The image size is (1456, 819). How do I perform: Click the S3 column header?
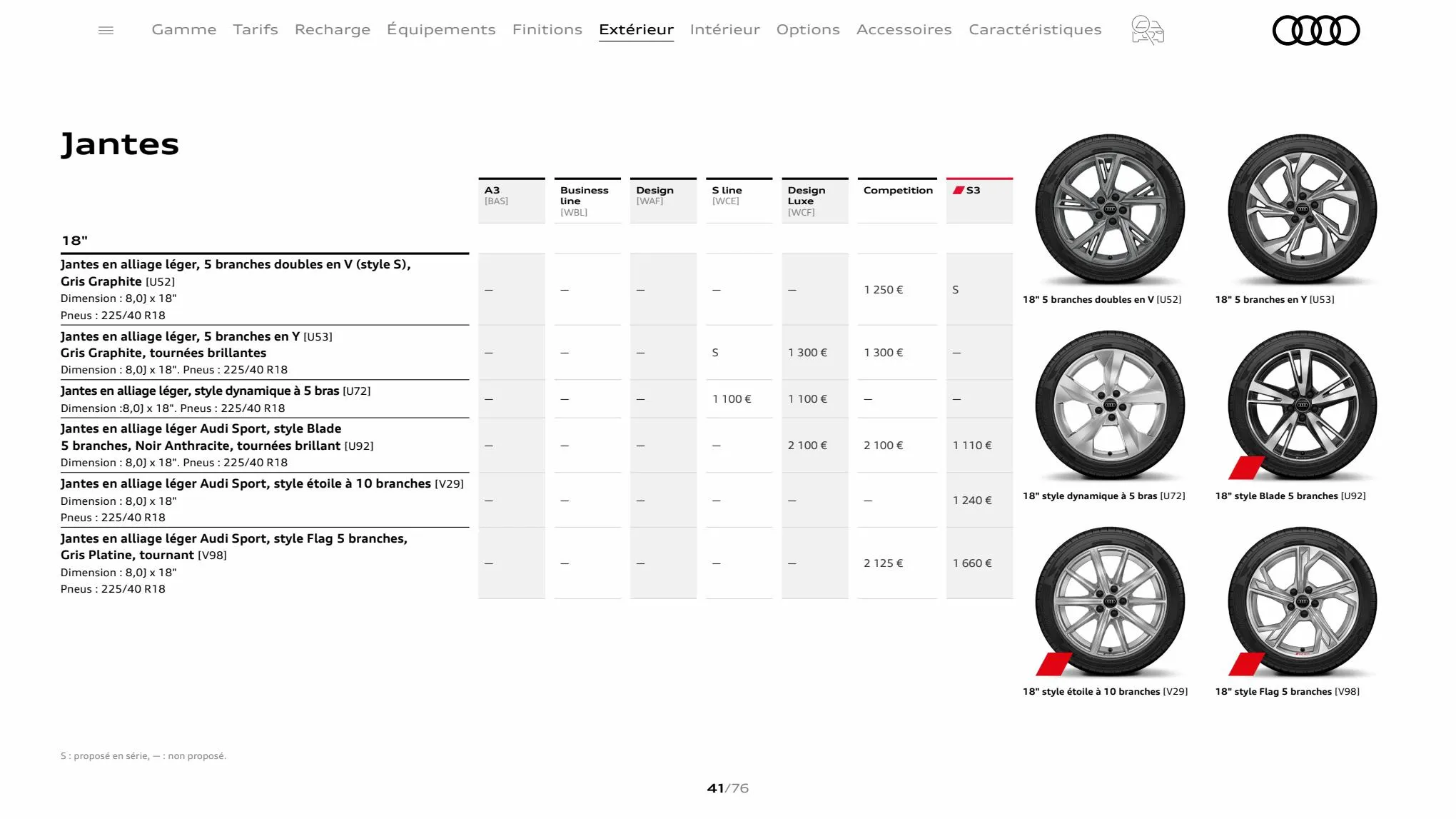[x=979, y=201]
